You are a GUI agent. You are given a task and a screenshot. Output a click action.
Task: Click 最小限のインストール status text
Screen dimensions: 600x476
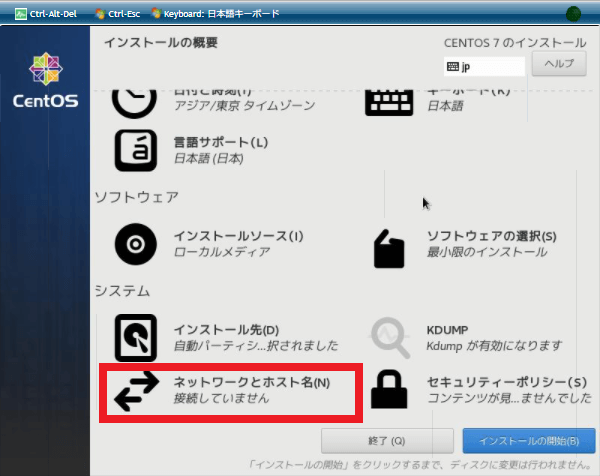487,252
